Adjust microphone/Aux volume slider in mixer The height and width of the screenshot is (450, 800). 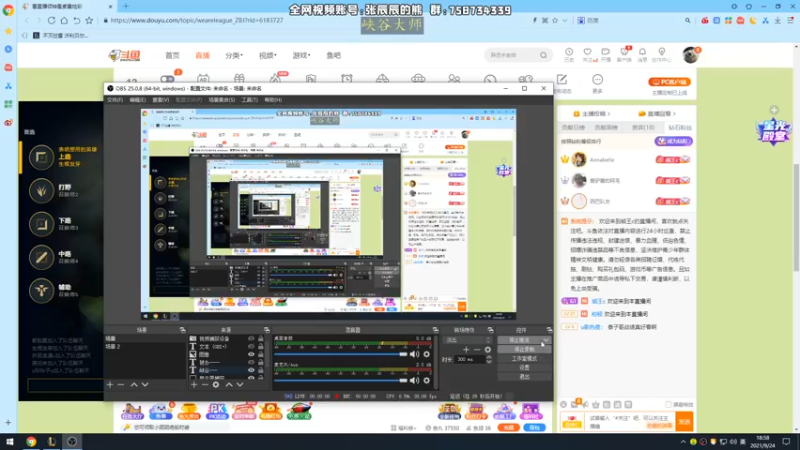pos(340,380)
